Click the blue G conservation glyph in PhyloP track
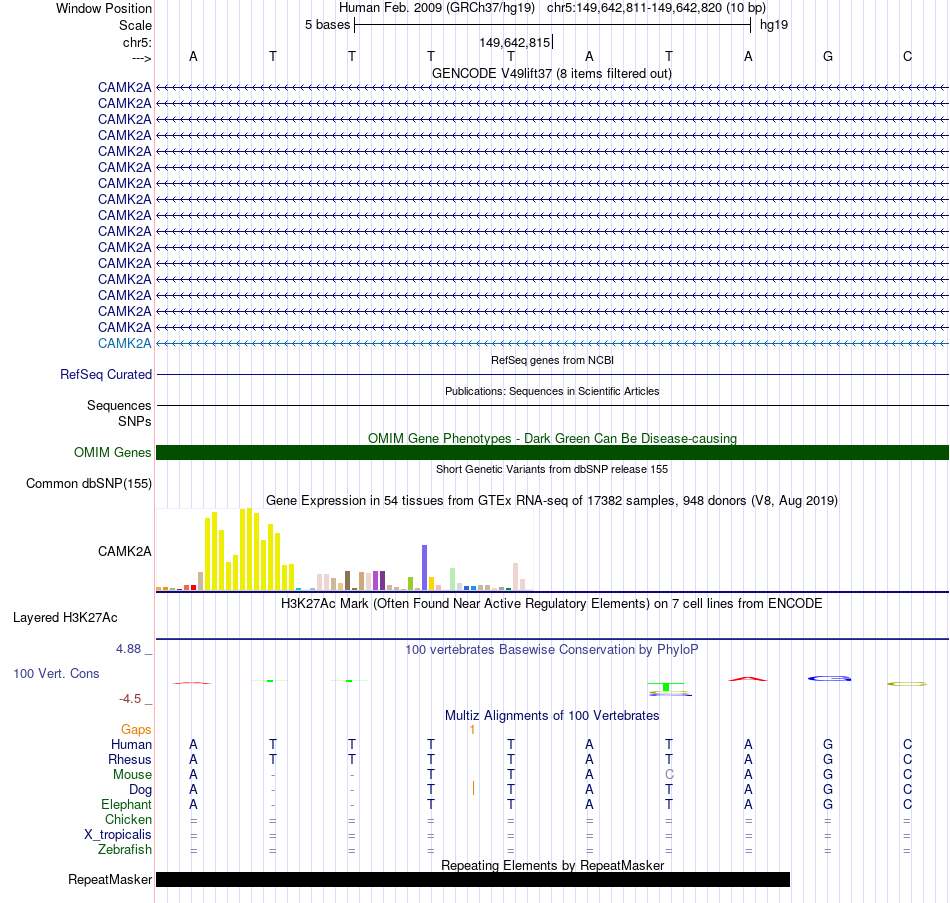The image size is (950, 903). [x=829, y=678]
